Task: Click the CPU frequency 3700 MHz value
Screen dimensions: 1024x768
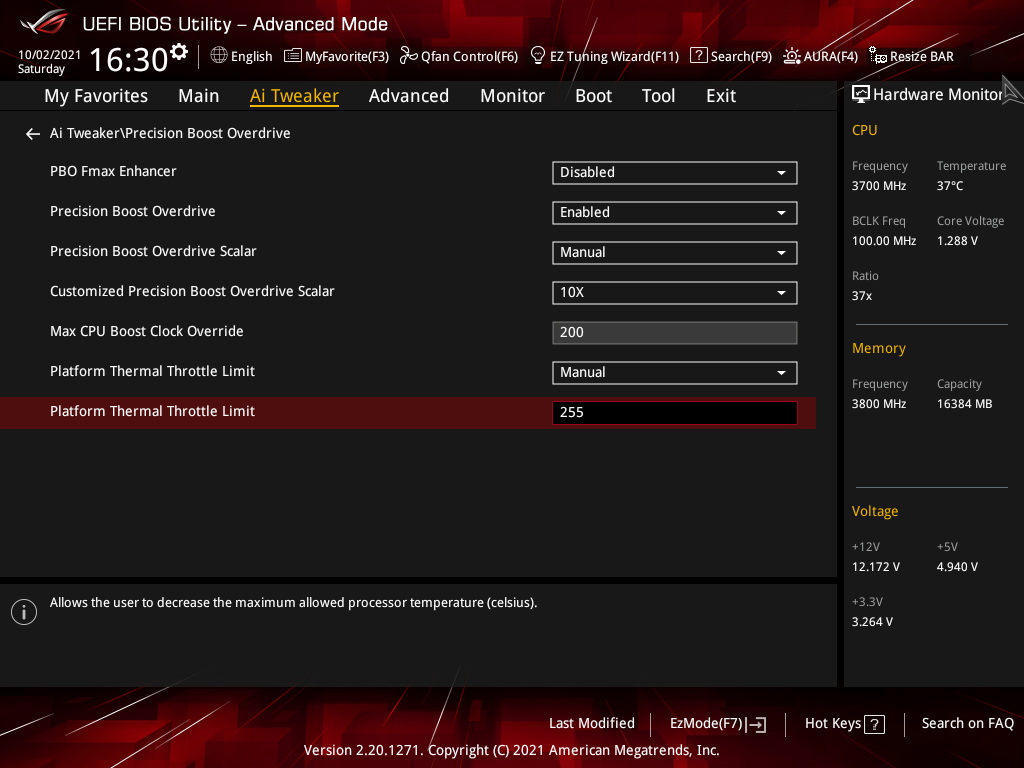Action: (x=878, y=186)
